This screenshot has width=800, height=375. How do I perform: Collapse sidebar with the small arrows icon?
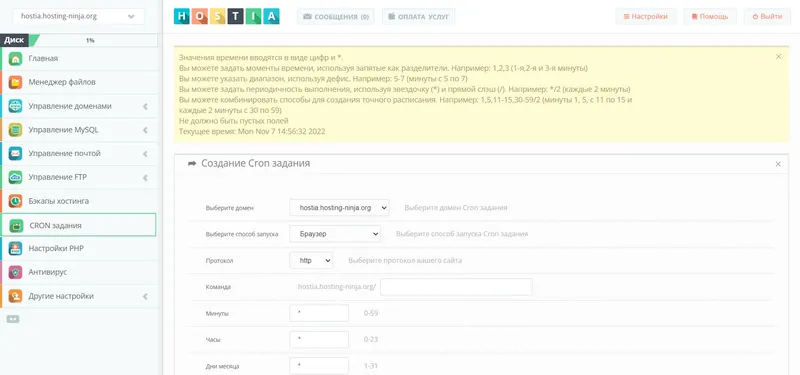point(13,319)
